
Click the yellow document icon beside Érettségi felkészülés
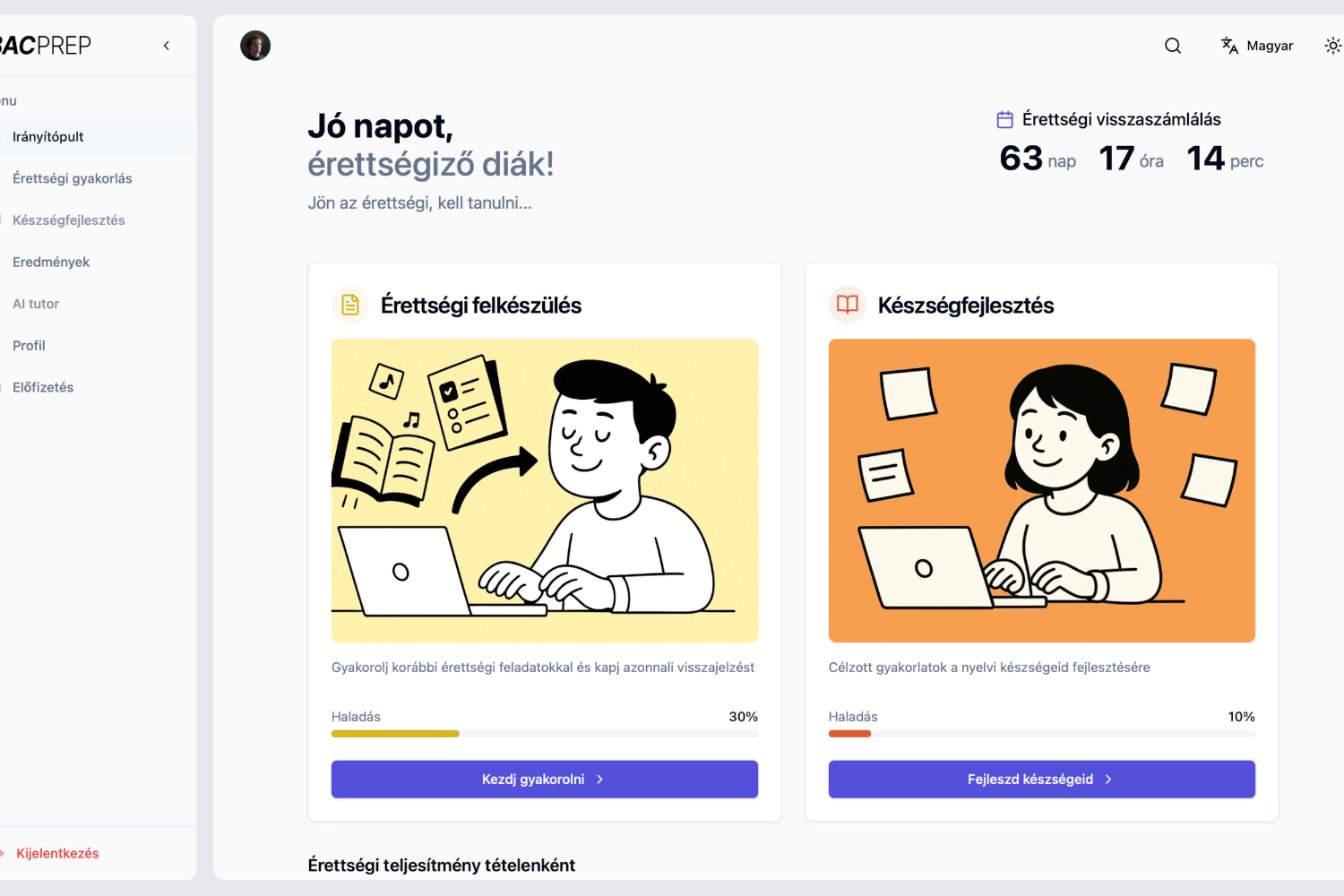click(x=350, y=305)
